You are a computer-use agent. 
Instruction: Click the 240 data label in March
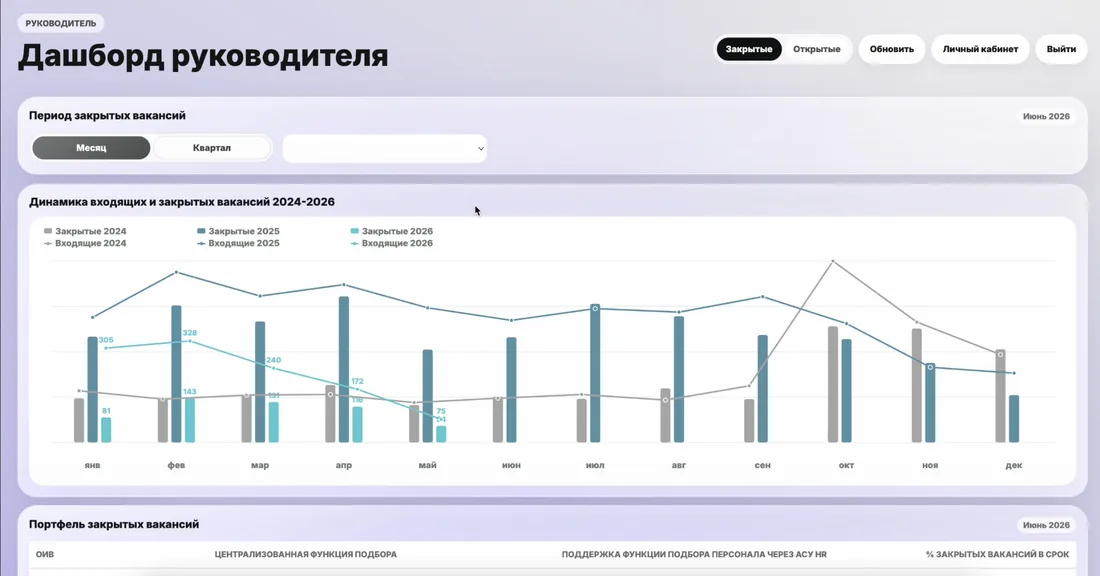pyautogui.click(x=274, y=360)
